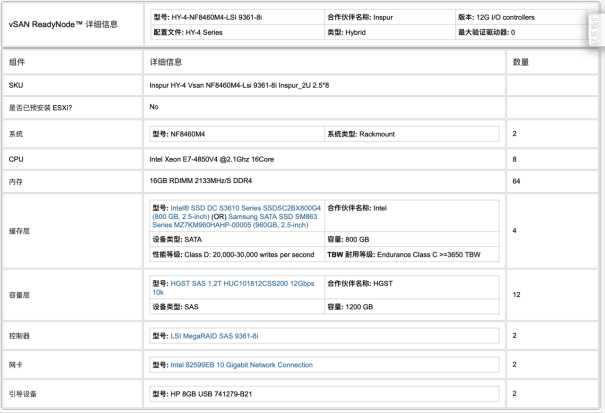Select the SKU row label
605x413 pixels.
tap(16, 85)
